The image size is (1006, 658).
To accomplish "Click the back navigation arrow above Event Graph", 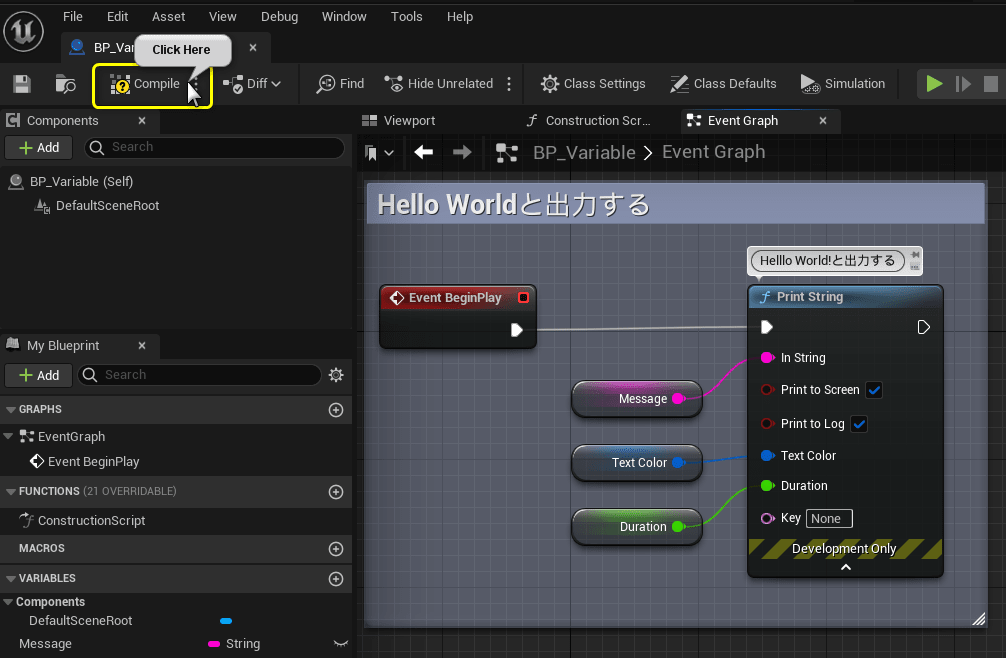I will 423,152.
